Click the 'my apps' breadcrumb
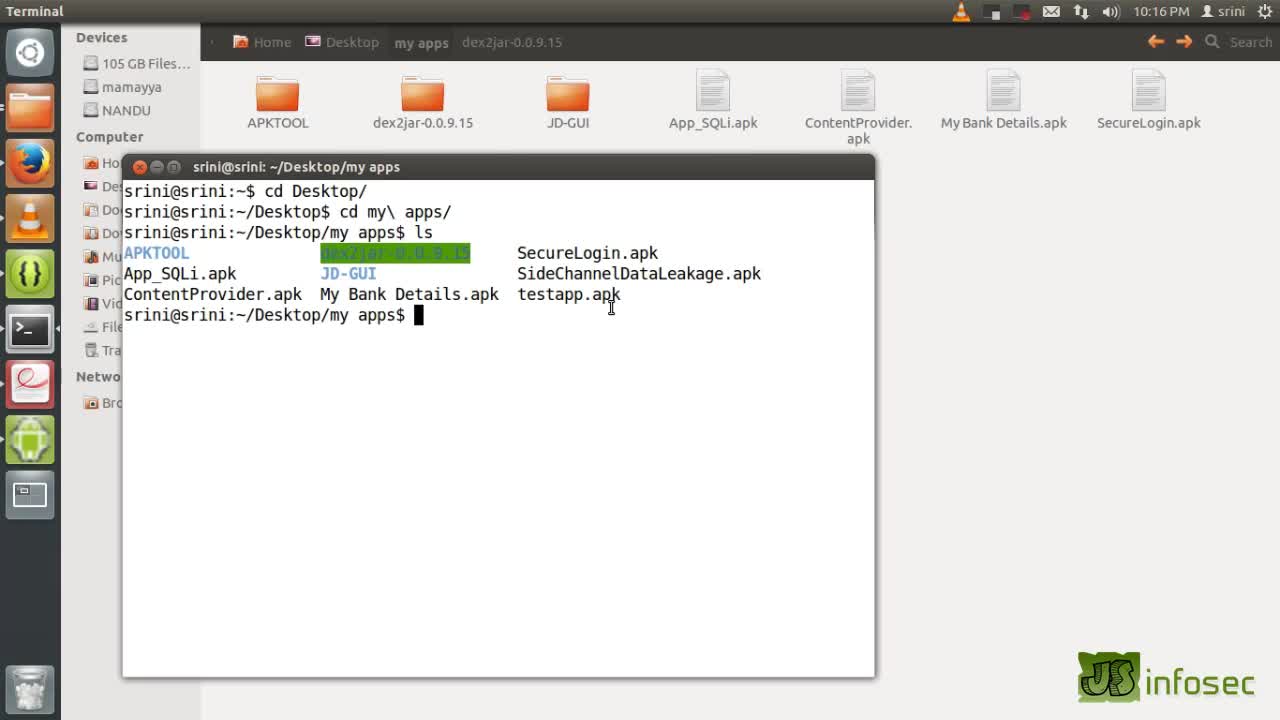This screenshot has width=1280, height=720. (x=421, y=43)
